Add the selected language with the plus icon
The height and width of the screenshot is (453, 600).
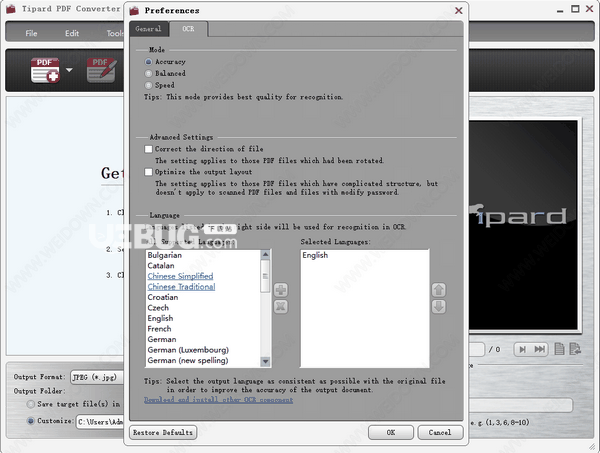point(281,290)
